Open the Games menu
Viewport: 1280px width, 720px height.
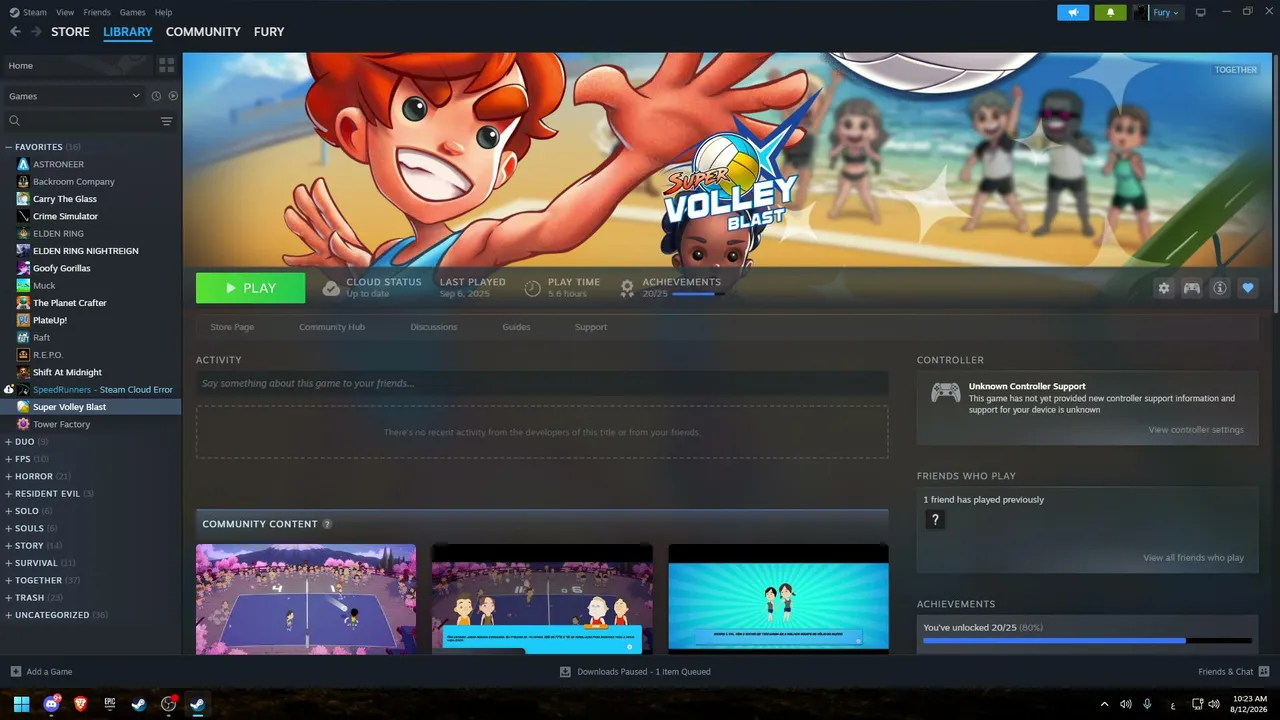132,12
